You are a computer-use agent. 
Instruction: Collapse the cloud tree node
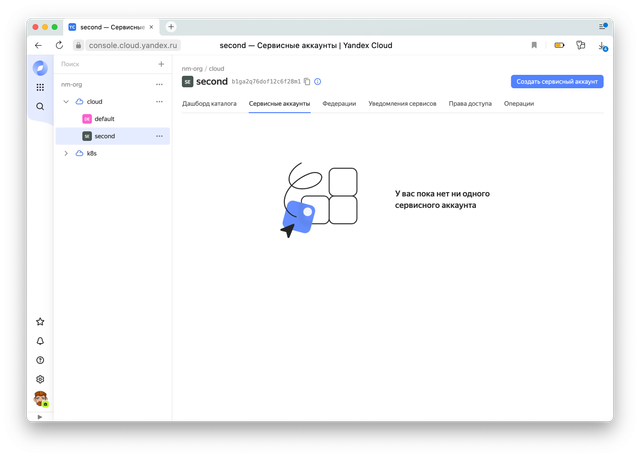tap(66, 101)
